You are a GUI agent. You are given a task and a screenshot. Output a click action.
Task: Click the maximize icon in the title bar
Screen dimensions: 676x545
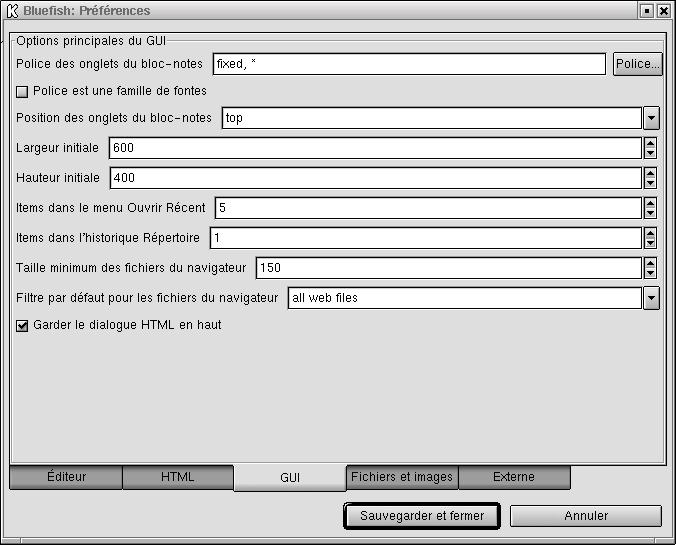pyautogui.click(x=647, y=10)
